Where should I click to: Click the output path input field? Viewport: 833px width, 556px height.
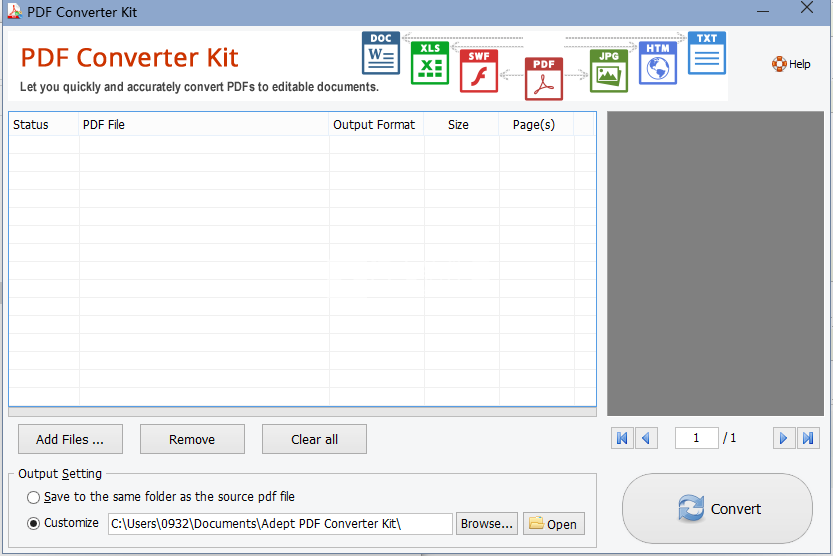click(280, 524)
